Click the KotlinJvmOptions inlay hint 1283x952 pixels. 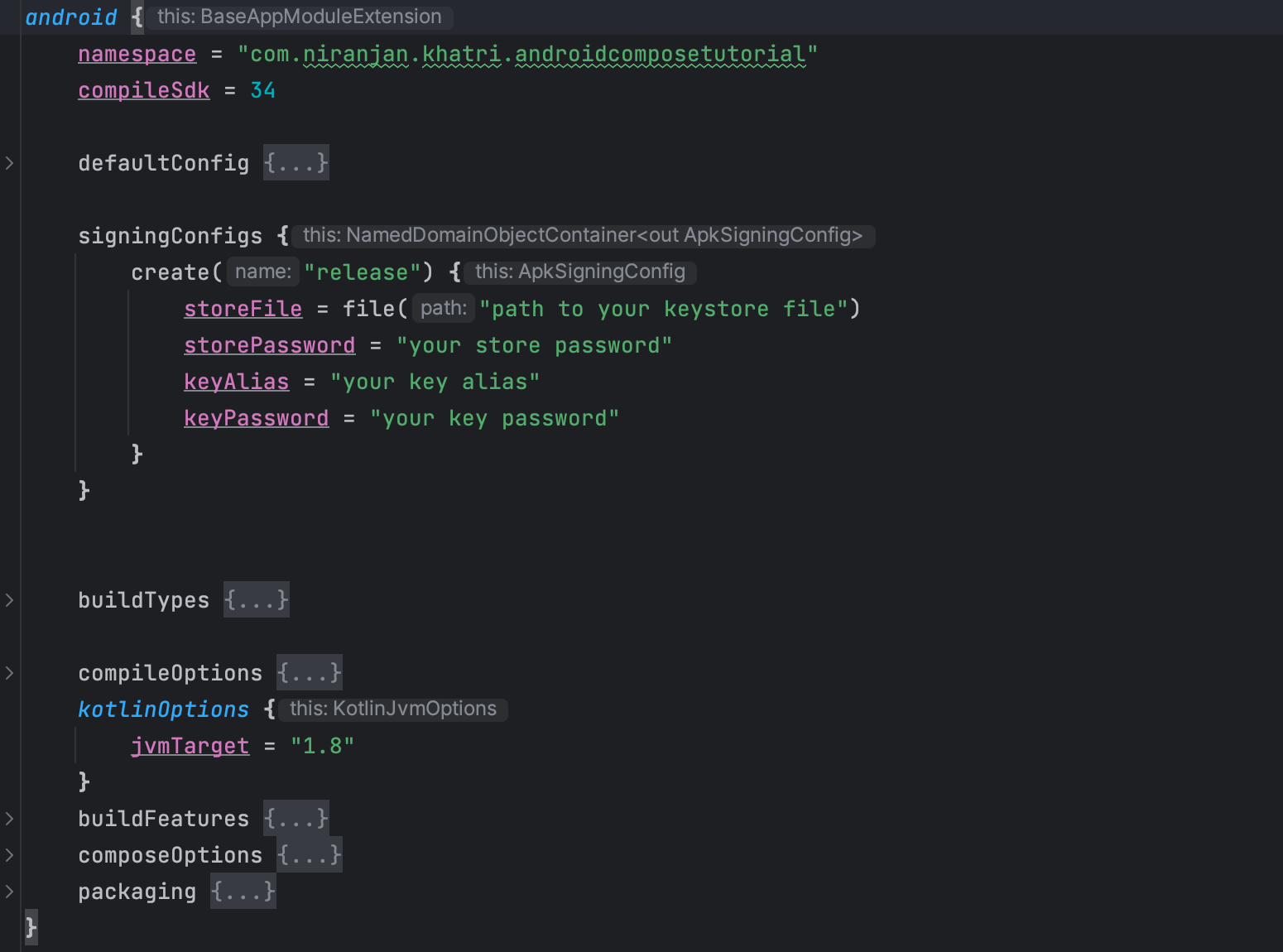[x=393, y=709]
